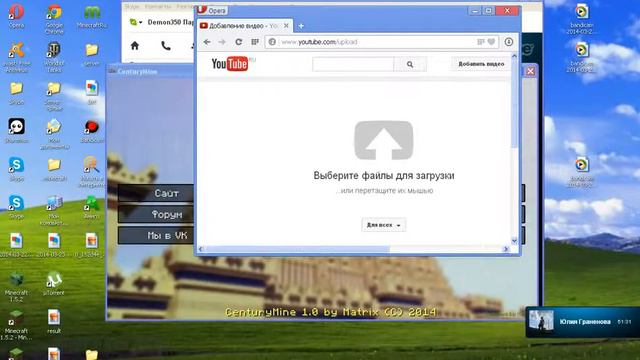Open Skype status dropdown next to Demon350

coord(136,22)
